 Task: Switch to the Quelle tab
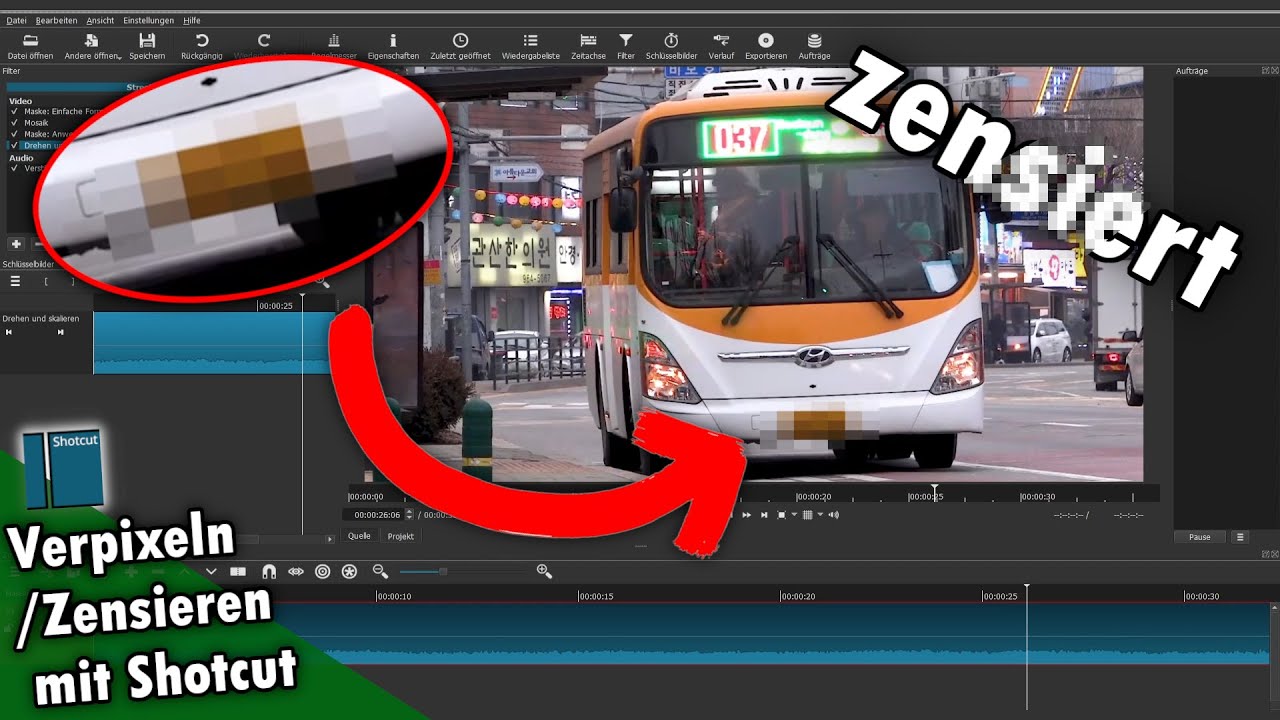[359, 536]
